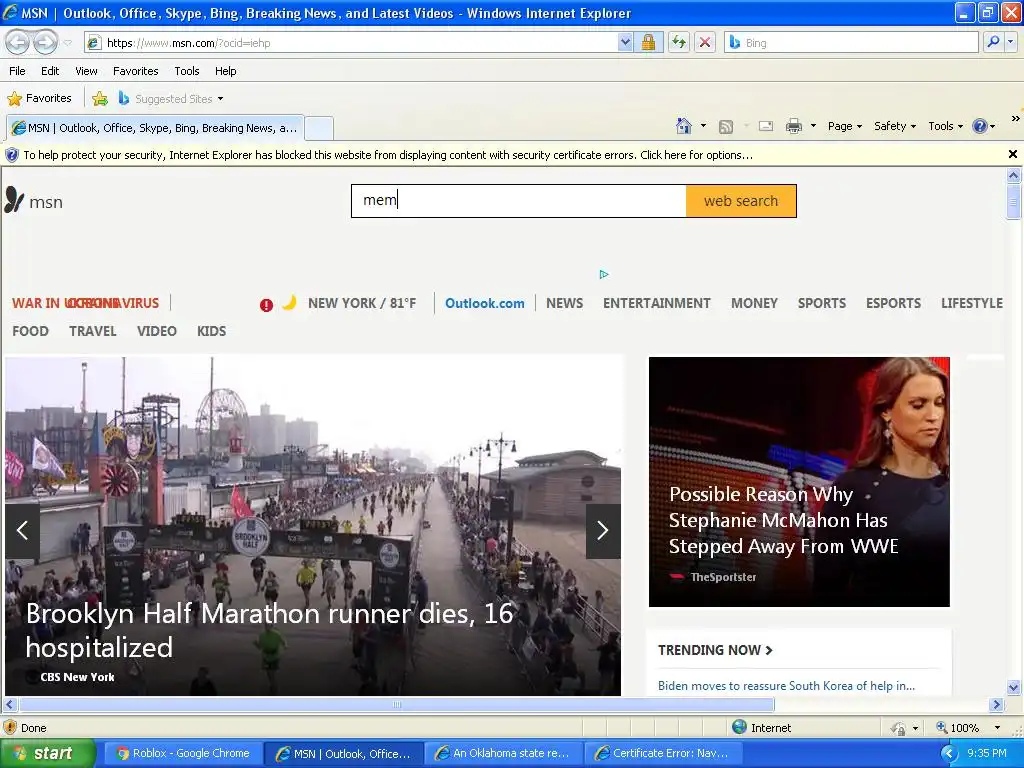Click the Refresh page icon
The image size is (1024, 768).
(x=679, y=42)
